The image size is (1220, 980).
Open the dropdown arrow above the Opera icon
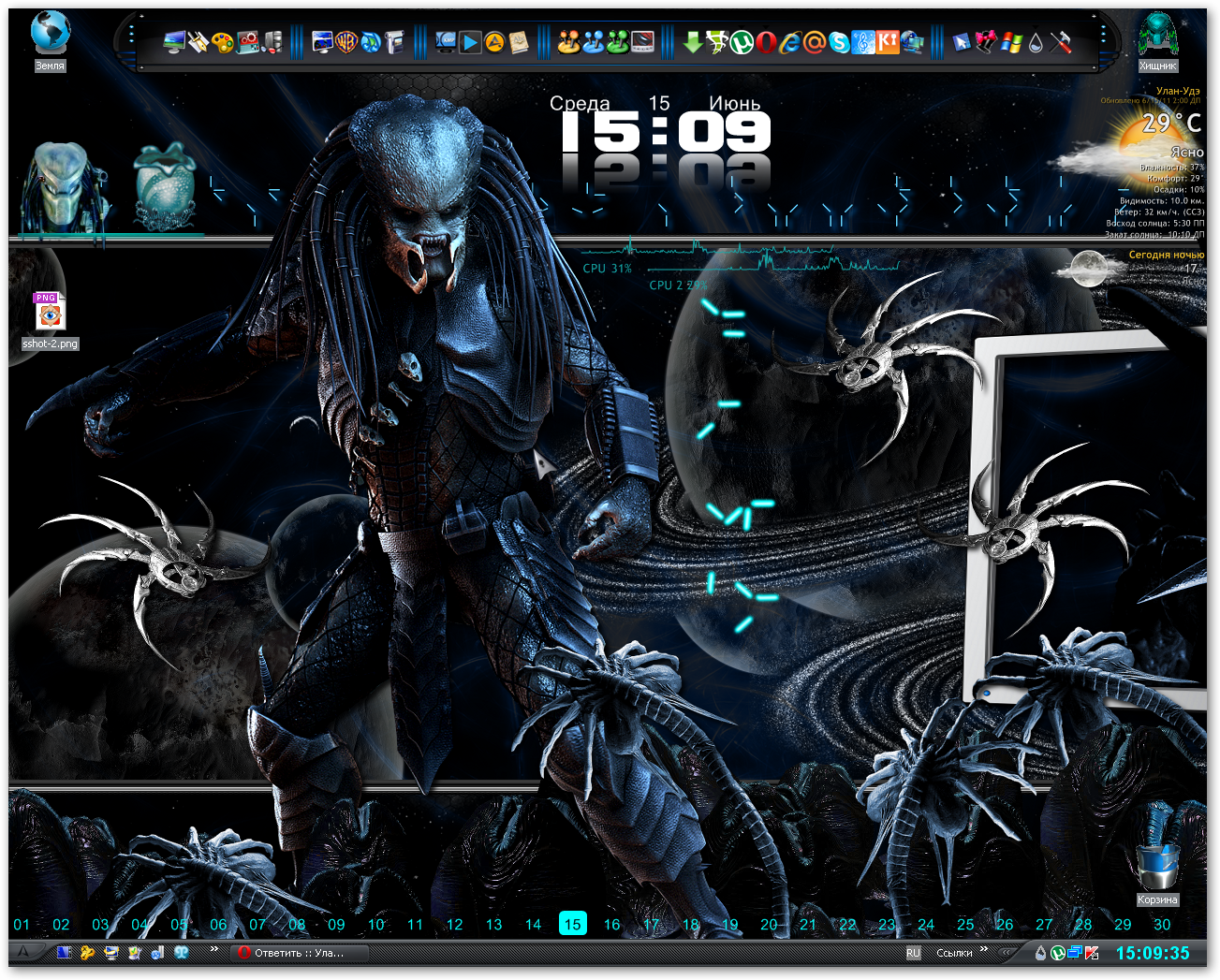(x=764, y=27)
